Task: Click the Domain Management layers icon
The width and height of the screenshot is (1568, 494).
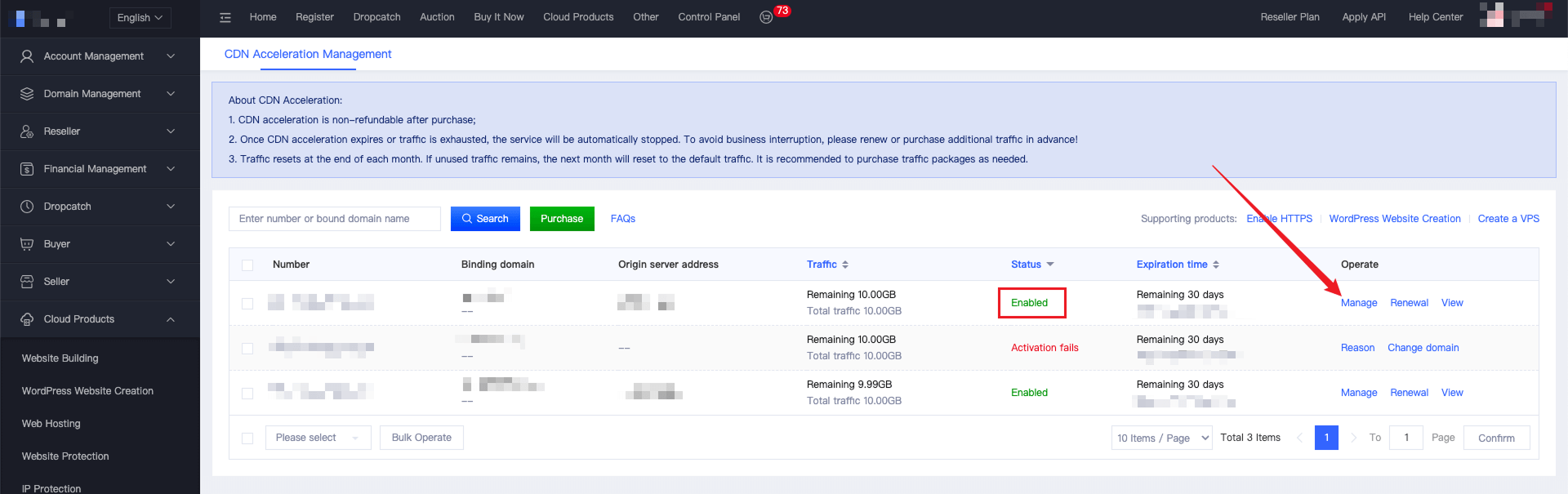Action: [x=27, y=94]
